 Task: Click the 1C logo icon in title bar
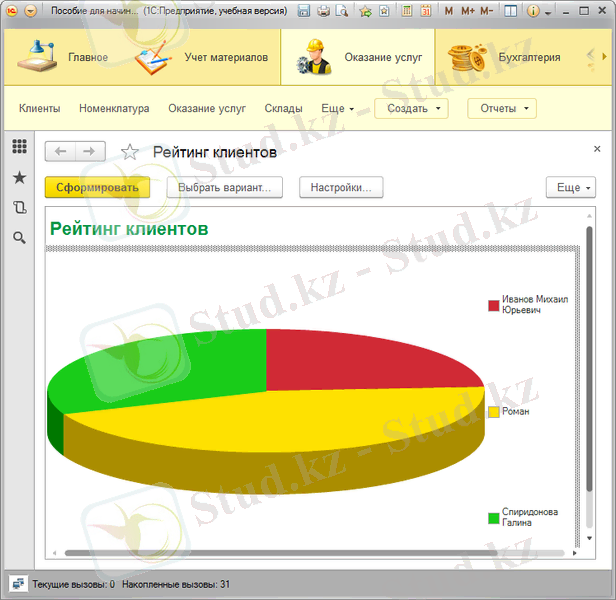[12, 11]
